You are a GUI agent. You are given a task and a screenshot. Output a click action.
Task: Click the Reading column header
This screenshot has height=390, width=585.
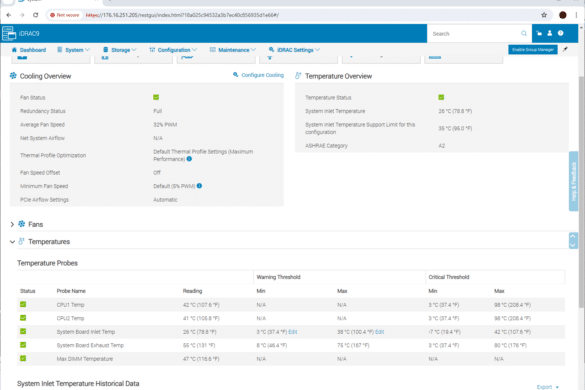(x=193, y=291)
